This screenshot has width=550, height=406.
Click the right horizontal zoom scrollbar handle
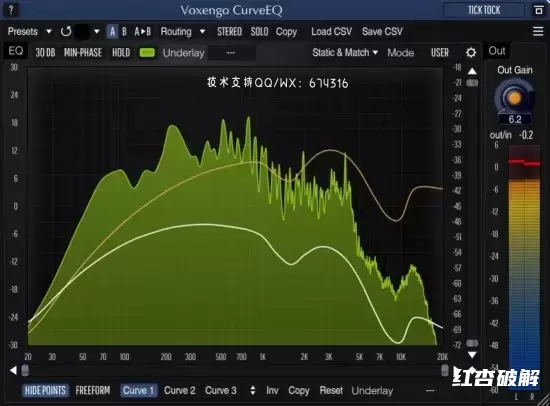pyautogui.click(x=444, y=370)
